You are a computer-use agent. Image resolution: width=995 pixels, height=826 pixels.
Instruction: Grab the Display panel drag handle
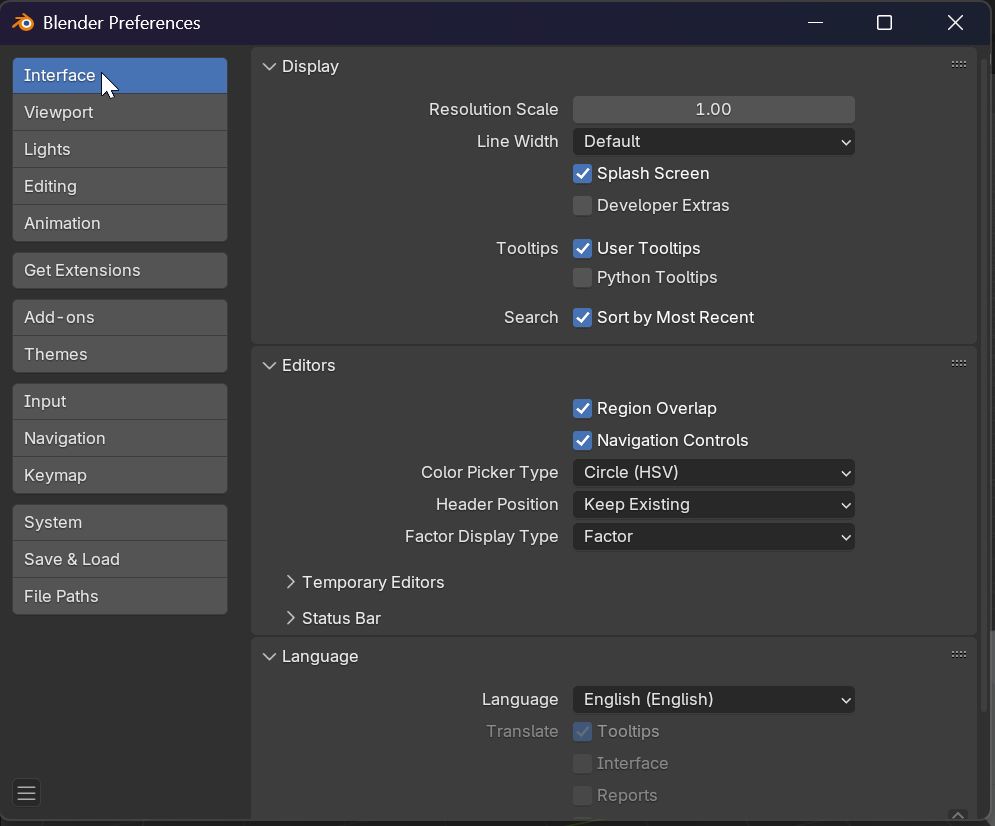point(958,64)
